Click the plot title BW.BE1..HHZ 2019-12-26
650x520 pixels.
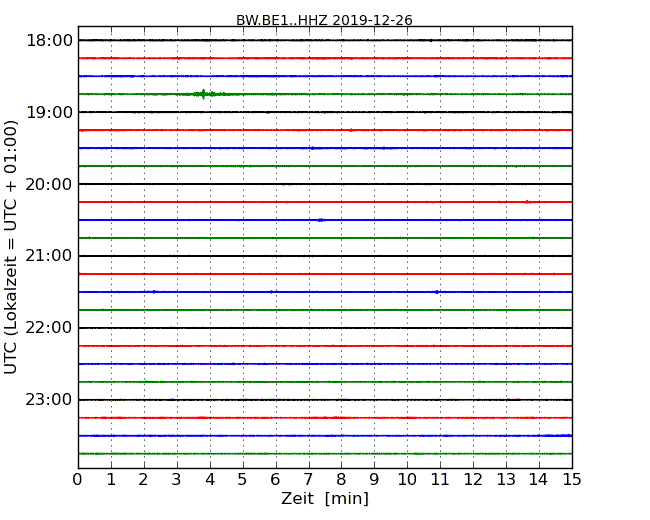tap(324, 20)
